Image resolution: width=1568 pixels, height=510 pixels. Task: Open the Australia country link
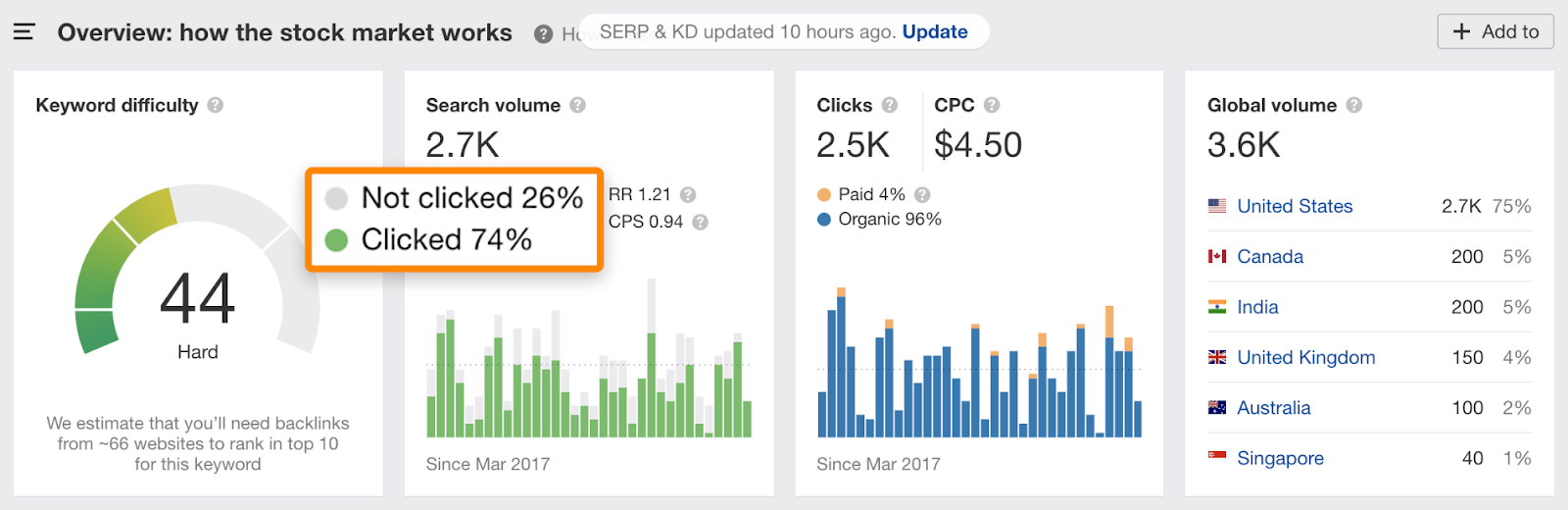pyautogui.click(x=1274, y=408)
